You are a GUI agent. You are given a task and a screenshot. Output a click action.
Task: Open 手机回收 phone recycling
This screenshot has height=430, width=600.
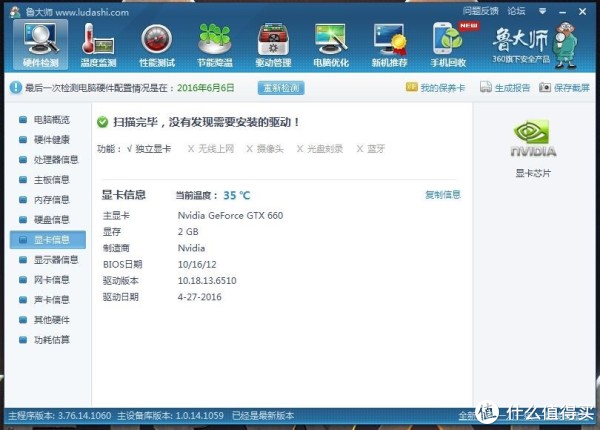[x=448, y=45]
